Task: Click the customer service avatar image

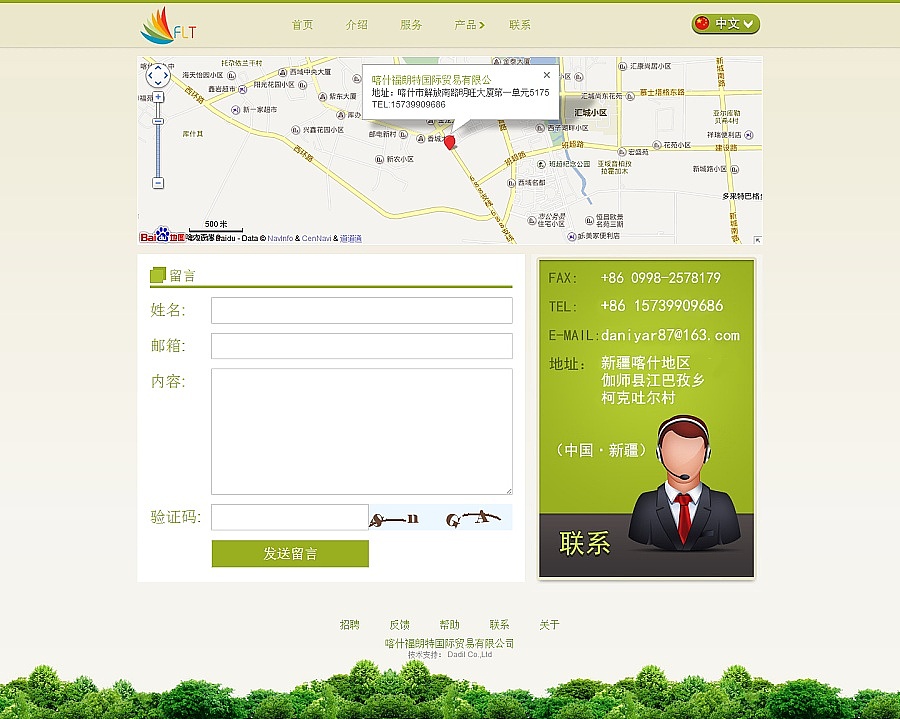Action: [x=684, y=482]
